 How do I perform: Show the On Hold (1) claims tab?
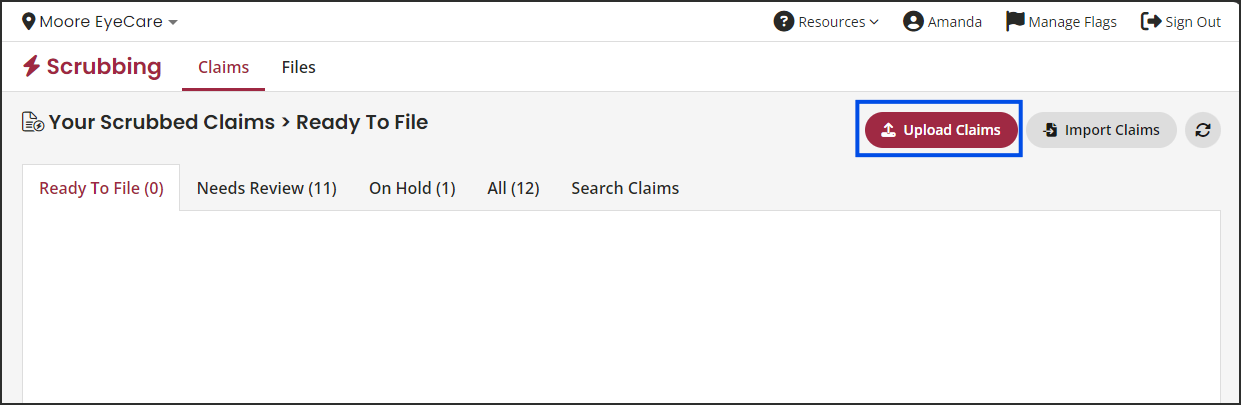pos(412,188)
